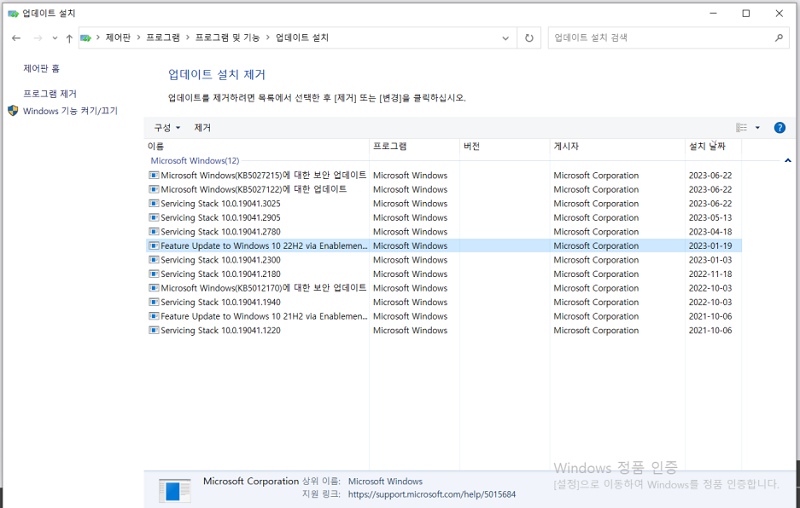Select Servicing Stack 10.0.19041.2905 name

(220, 217)
